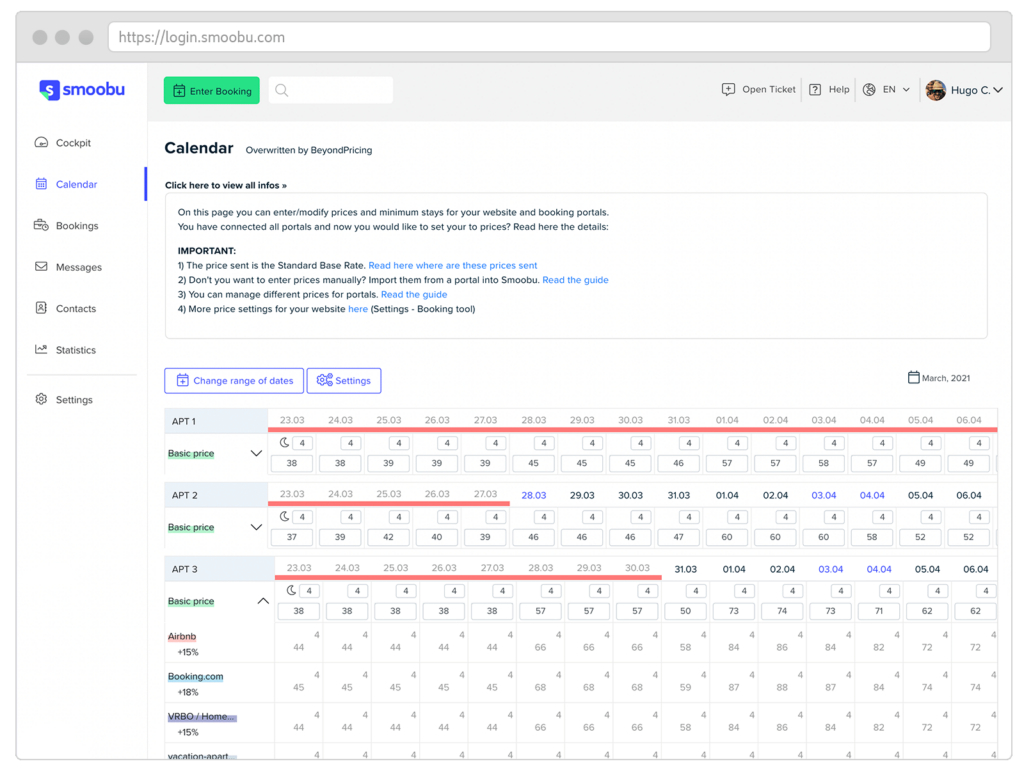This screenshot has width=1024, height=773.
Task: Click the gears icon on Settings button
Action: click(x=325, y=380)
